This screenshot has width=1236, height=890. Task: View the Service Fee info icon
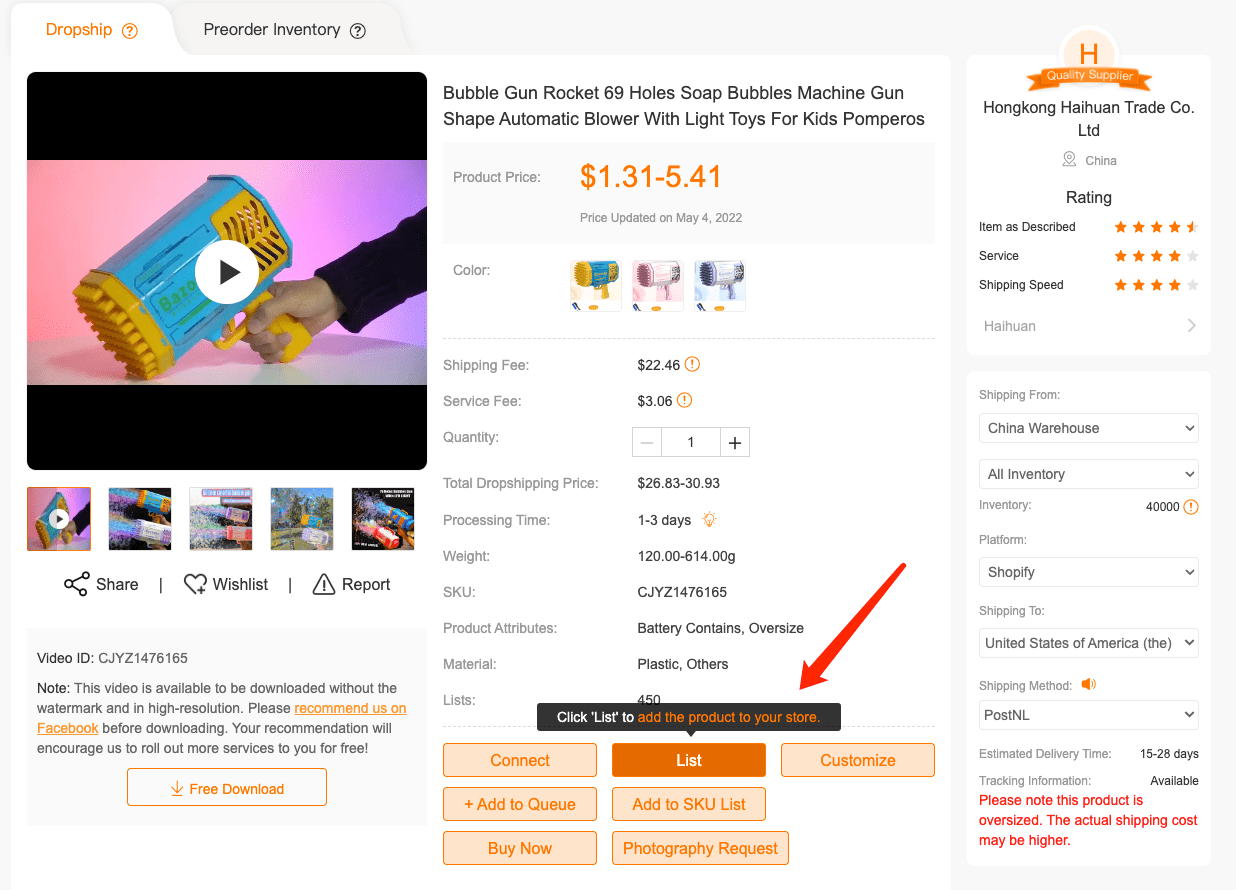pos(684,401)
